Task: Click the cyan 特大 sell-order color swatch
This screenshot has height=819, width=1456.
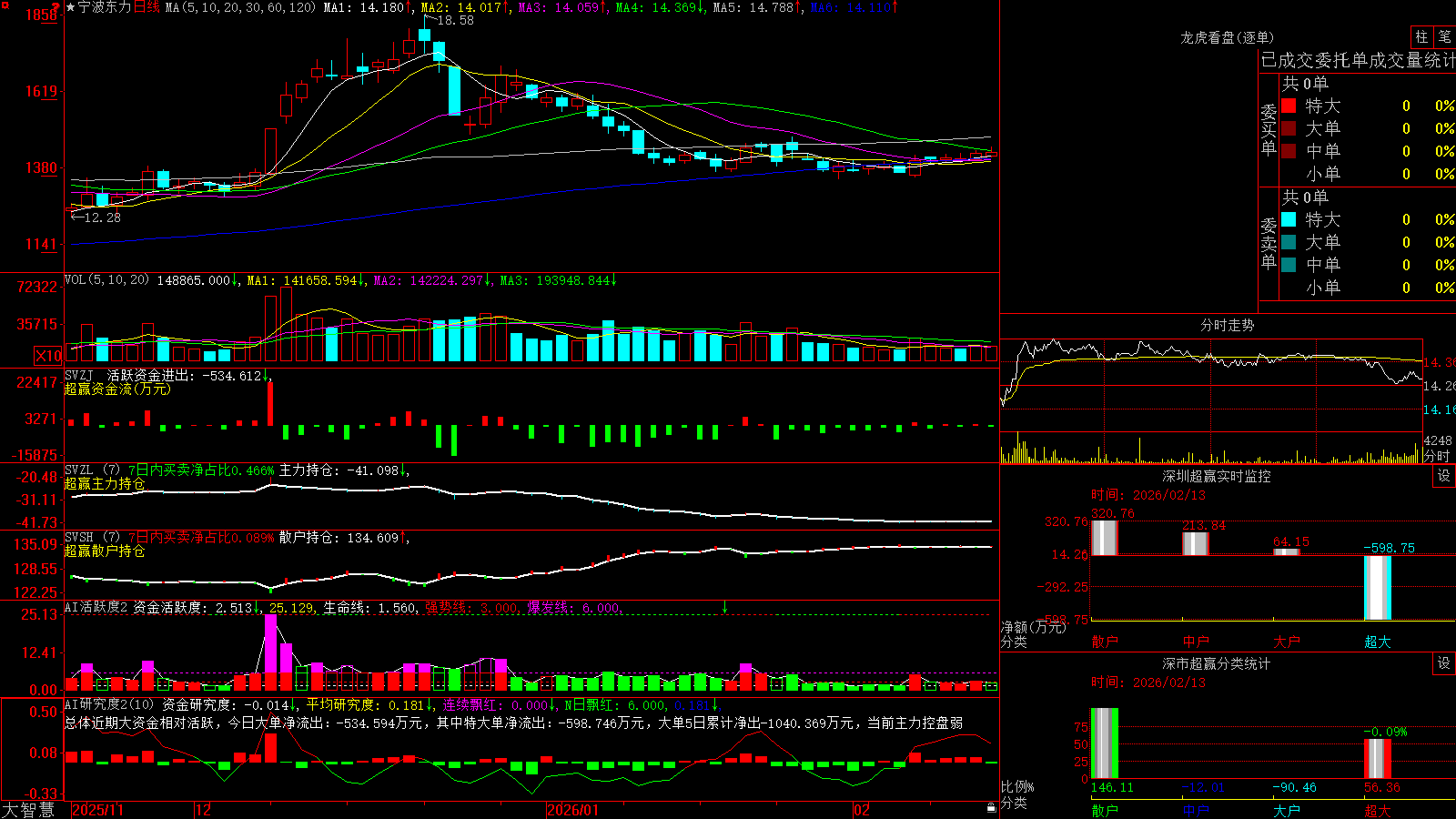Action: click(x=1289, y=219)
